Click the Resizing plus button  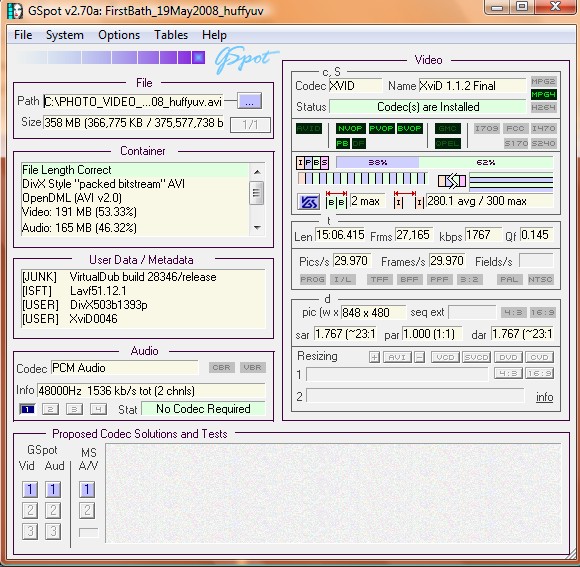click(x=374, y=357)
